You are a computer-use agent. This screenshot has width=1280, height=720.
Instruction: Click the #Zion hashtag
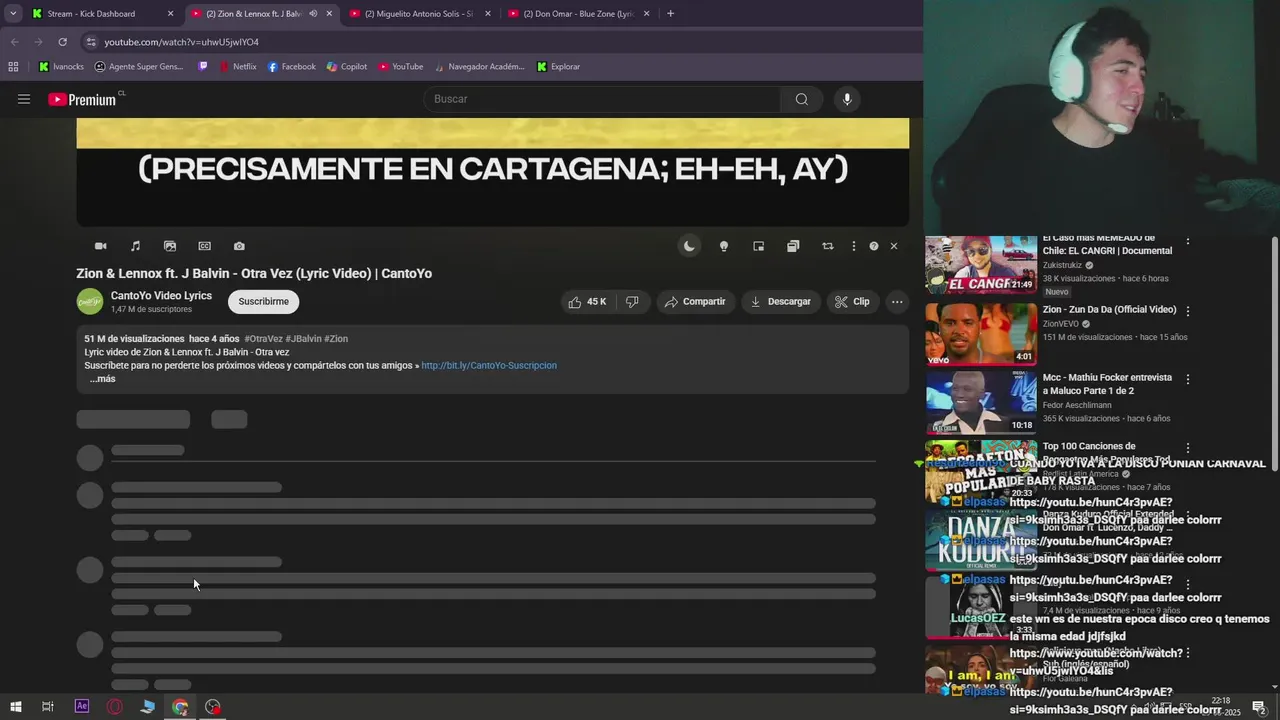point(336,339)
